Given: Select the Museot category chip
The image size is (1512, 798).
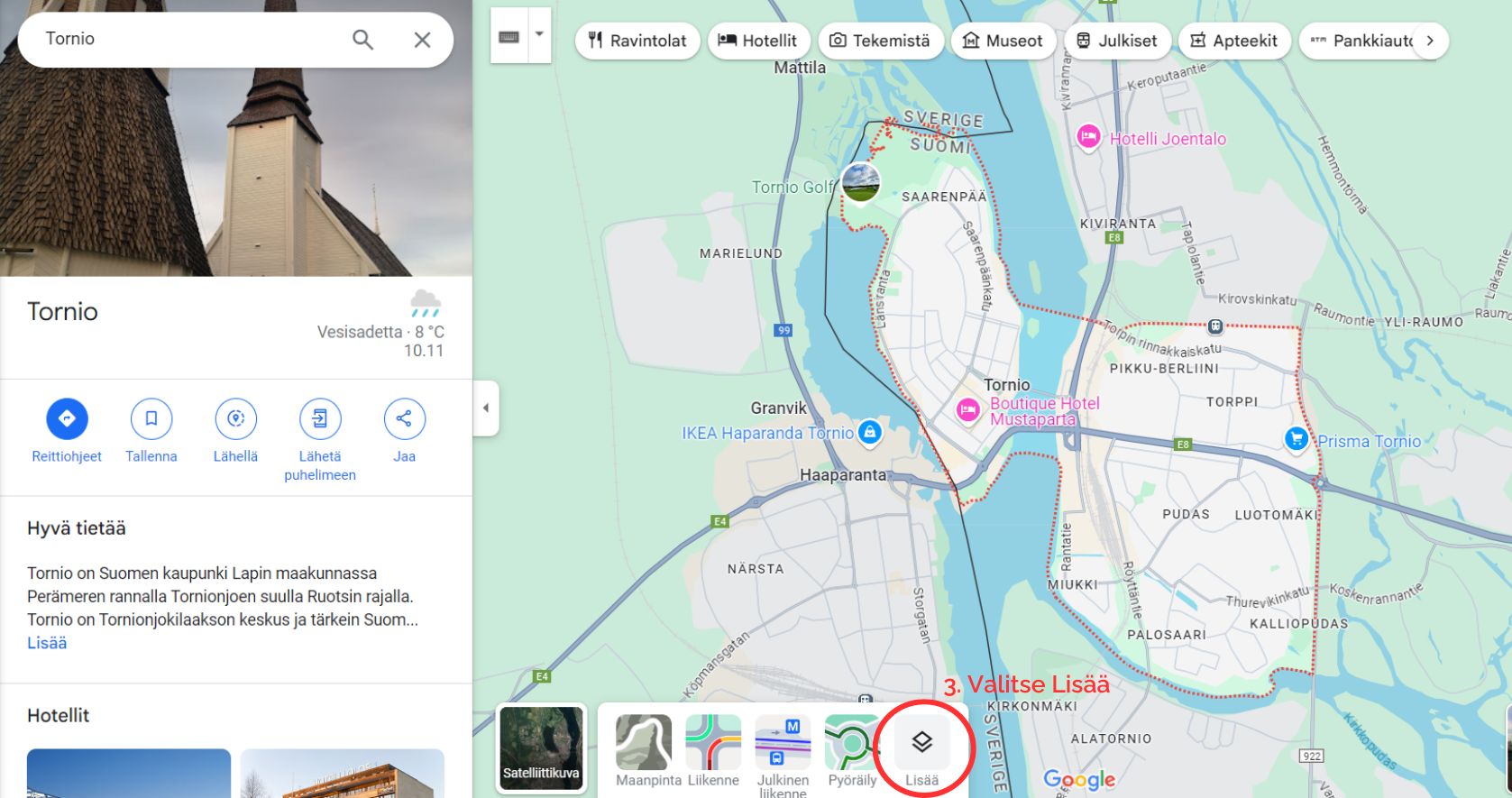Looking at the screenshot, I should click(x=1003, y=41).
